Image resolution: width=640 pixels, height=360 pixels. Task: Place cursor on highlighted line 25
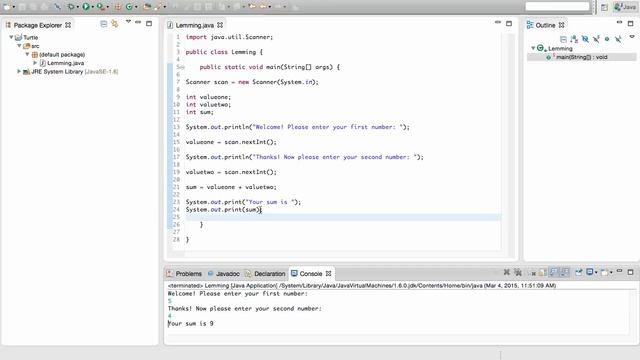pyautogui.click(x=343, y=217)
